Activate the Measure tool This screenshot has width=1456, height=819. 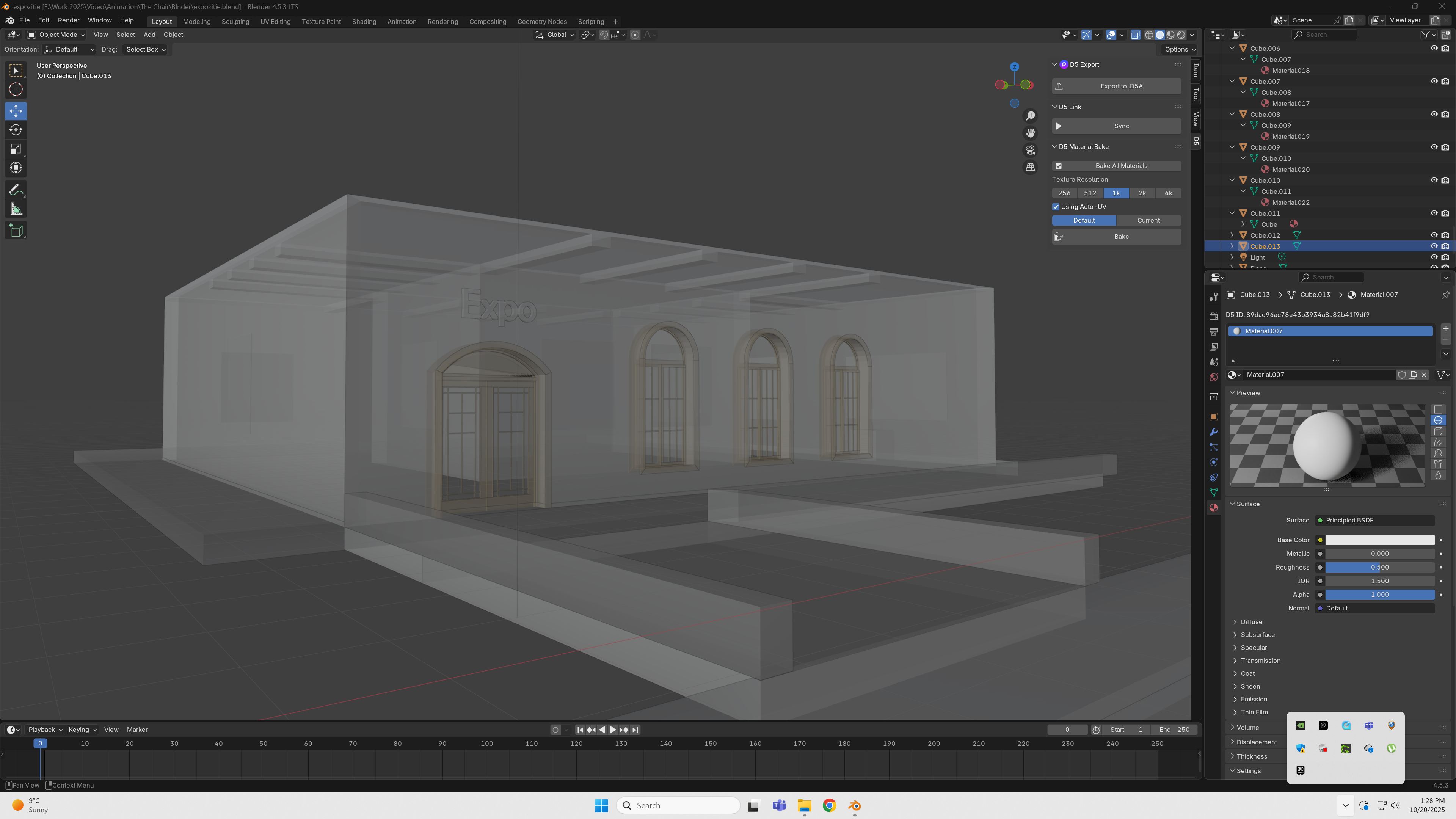pos(16,210)
